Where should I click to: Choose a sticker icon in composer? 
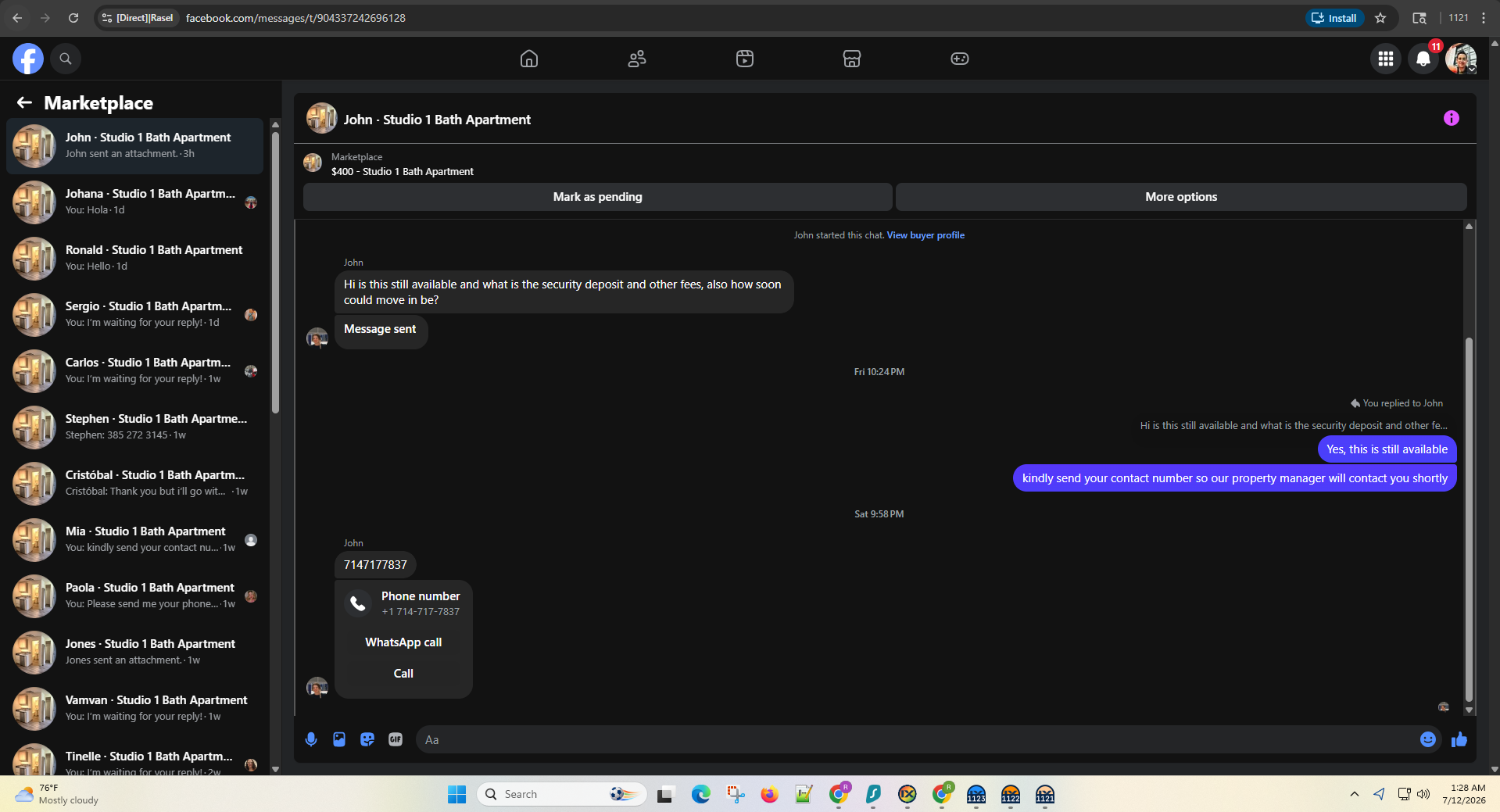pyautogui.click(x=367, y=739)
